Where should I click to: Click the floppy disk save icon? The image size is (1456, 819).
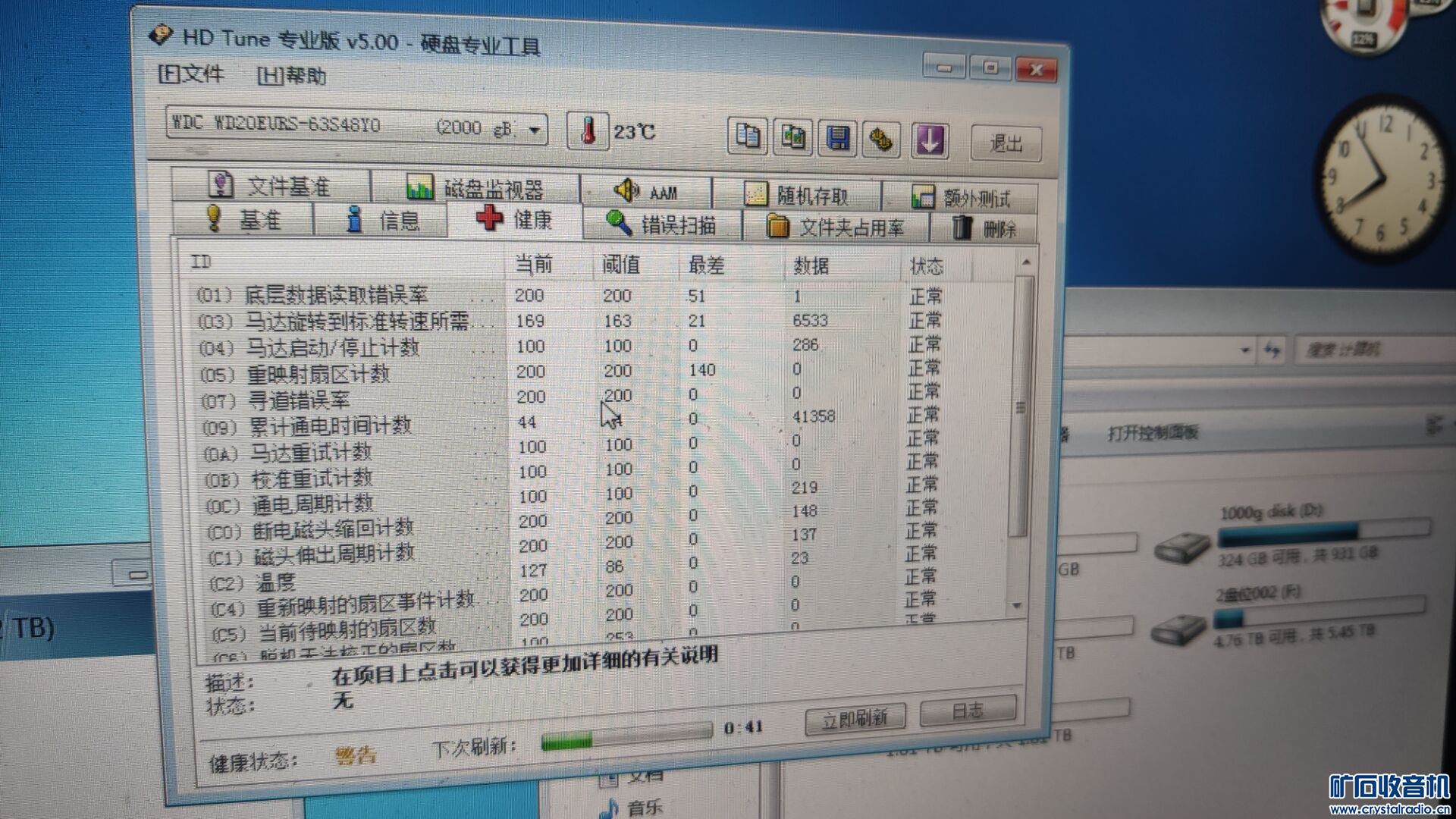[837, 139]
